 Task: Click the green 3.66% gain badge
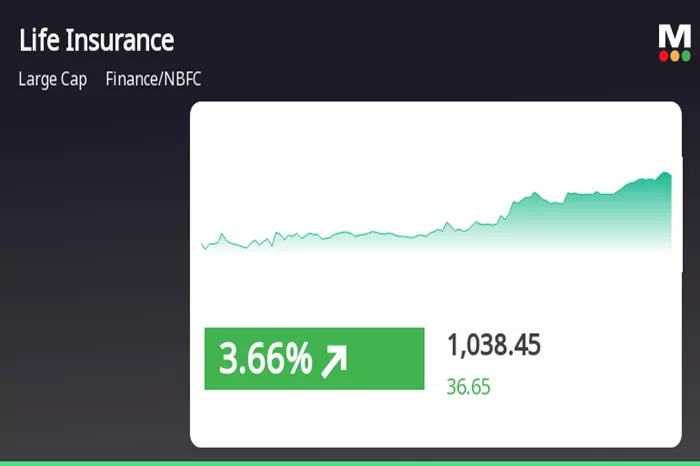coord(314,358)
